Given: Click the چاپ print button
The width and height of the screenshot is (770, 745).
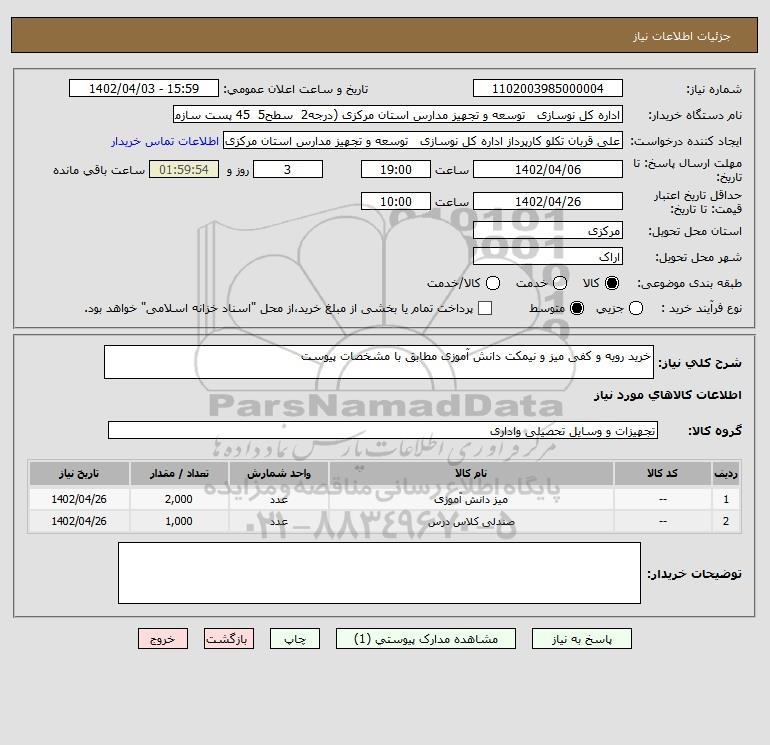Looking at the screenshot, I should point(295,639).
